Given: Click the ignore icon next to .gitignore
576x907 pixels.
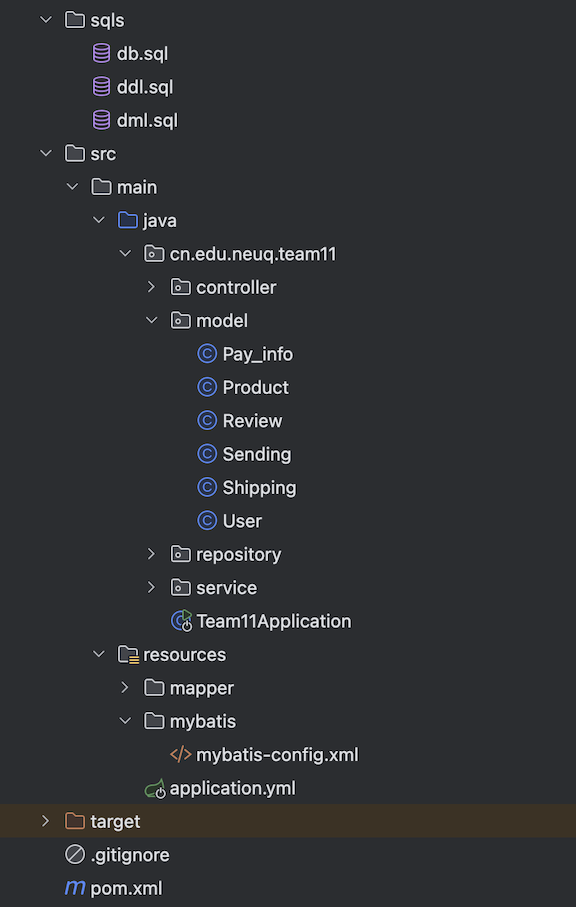Looking at the screenshot, I should point(75,855).
